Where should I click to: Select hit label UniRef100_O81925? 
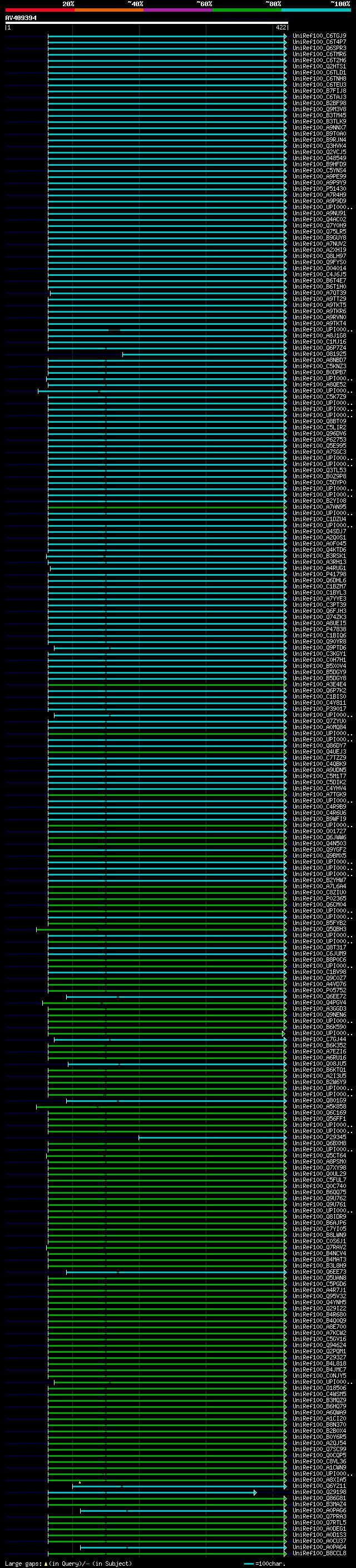319,354
